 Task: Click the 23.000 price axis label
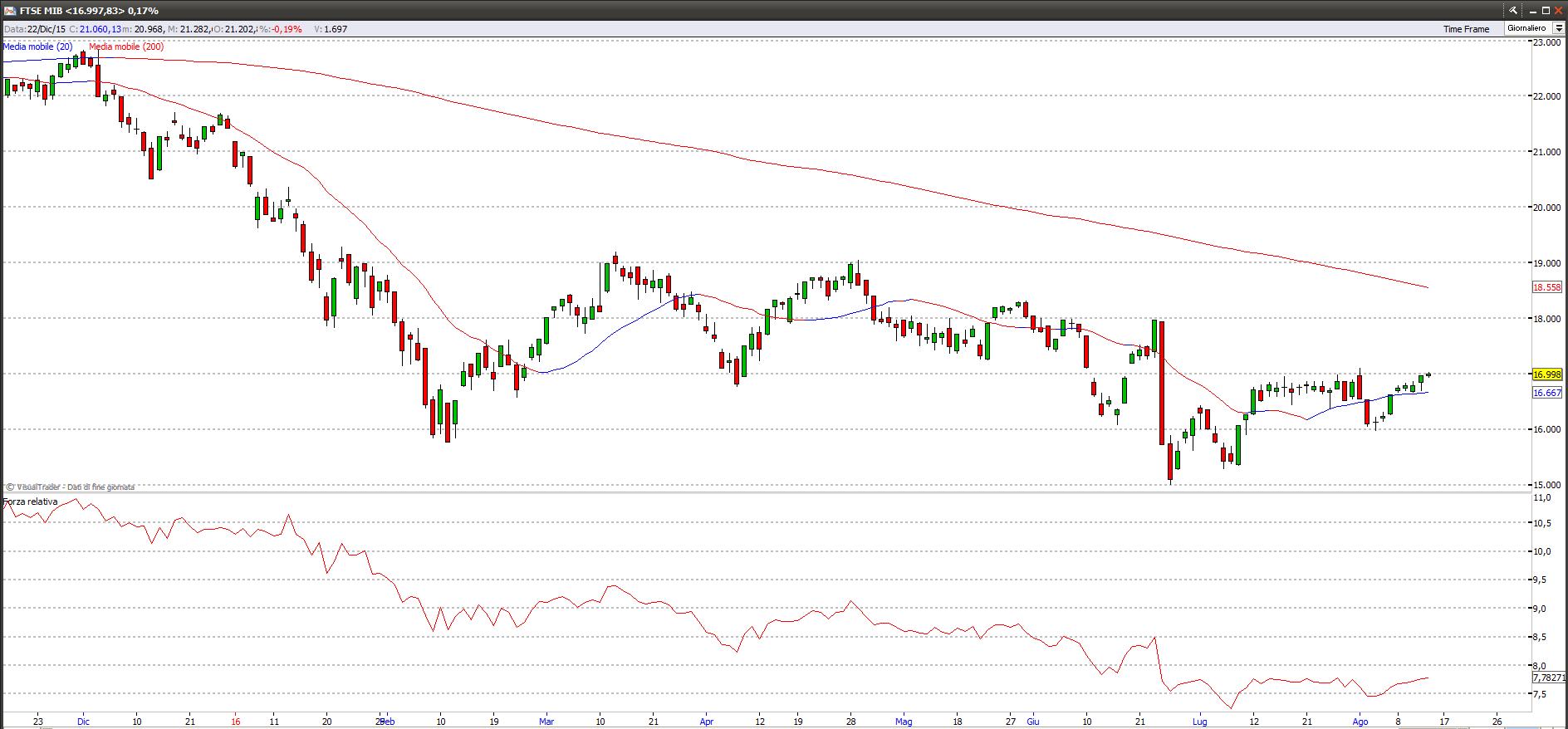(x=1547, y=42)
